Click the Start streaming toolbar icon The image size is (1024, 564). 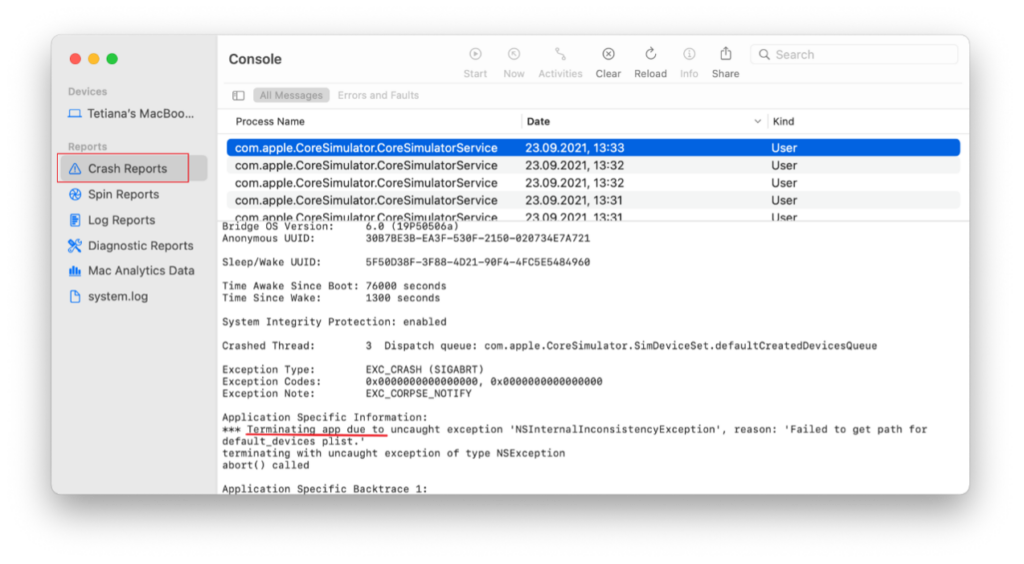475,54
